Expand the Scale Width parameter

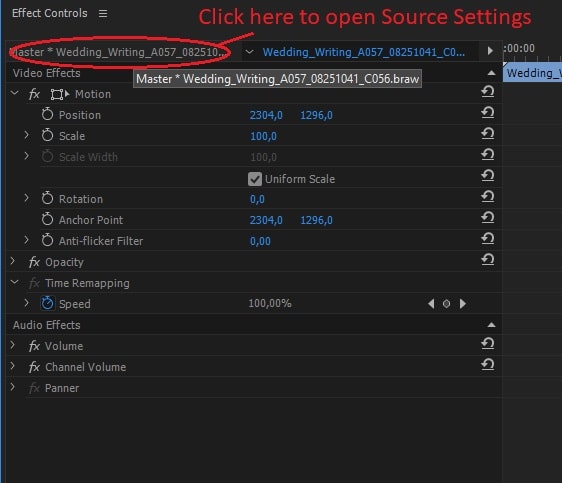click(x=26, y=156)
